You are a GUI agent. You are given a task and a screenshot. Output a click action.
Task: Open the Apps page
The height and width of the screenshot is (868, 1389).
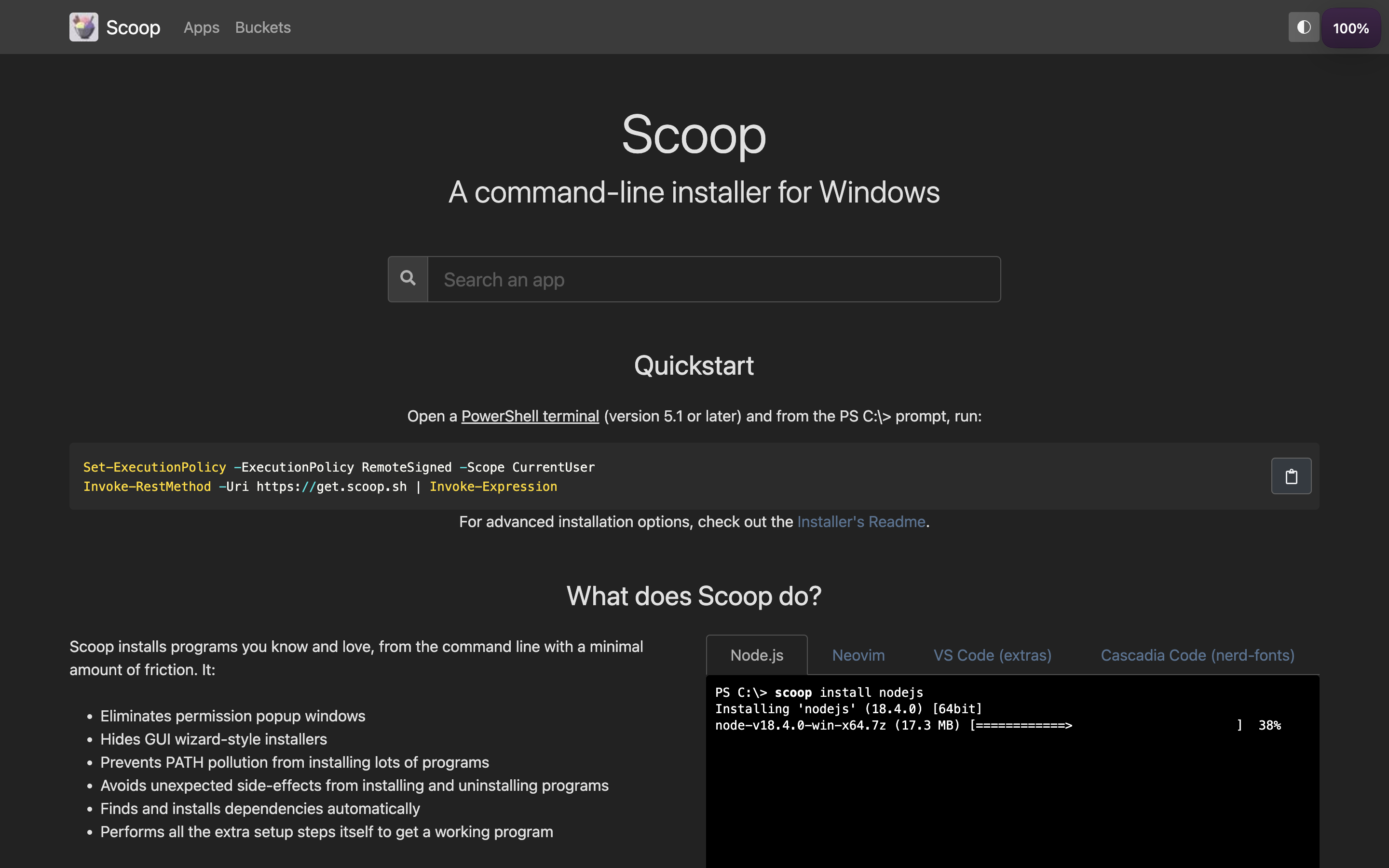pyautogui.click(x=201, y=27)
